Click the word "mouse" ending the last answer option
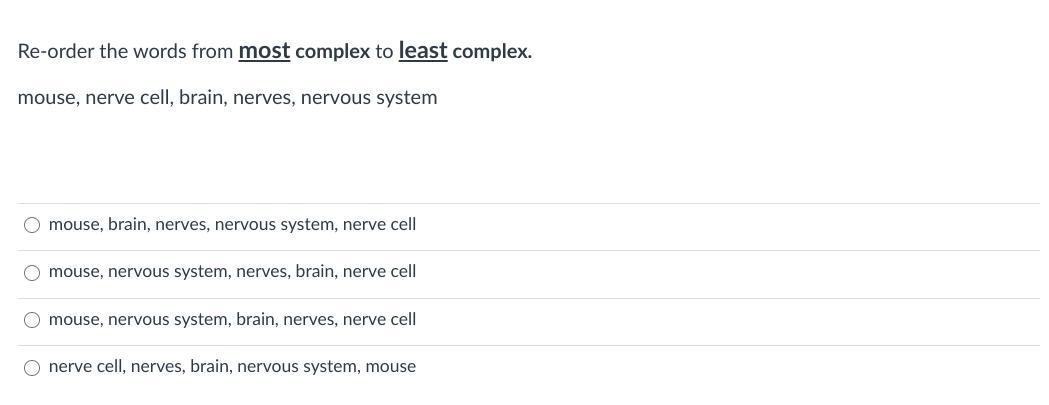 (x=390, y=367)
